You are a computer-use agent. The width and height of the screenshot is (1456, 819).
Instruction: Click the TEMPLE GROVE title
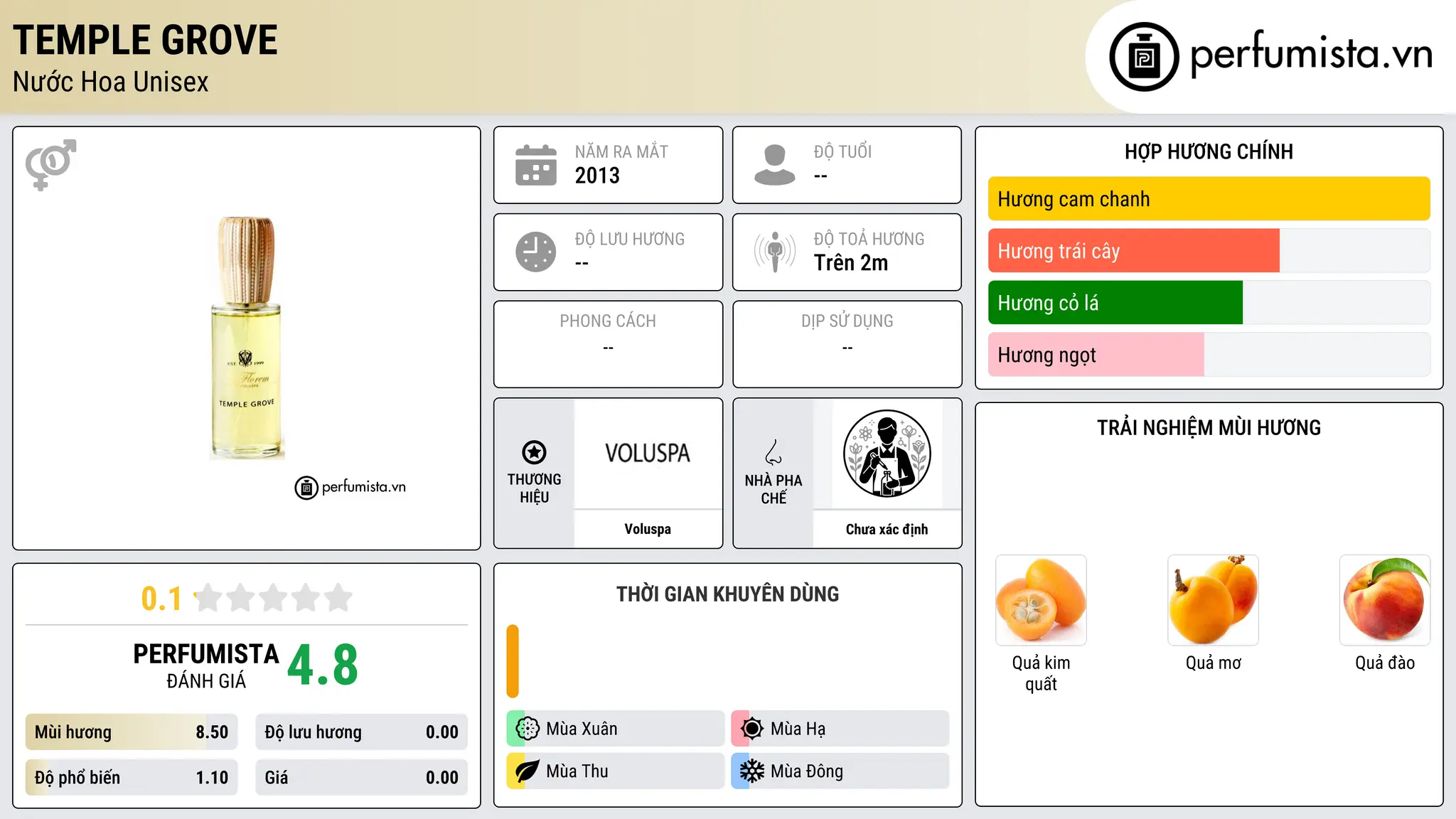click(x=145, y=40)
